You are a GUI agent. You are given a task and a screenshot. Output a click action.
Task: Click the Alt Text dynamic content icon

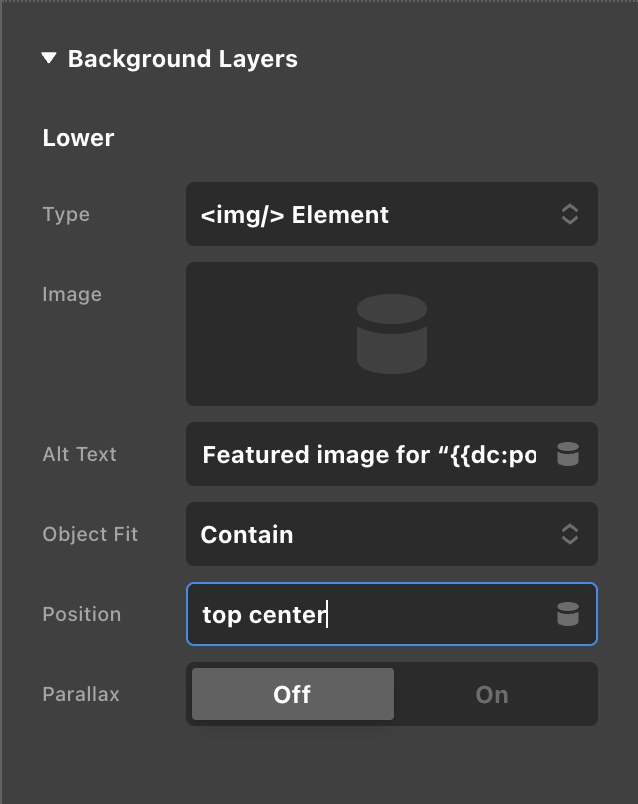point(568,455)
